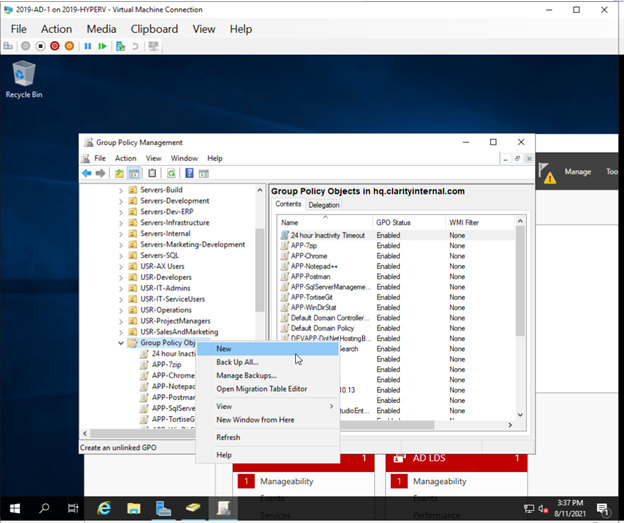624x523 pixels.
Task: Click the network icon in system tray
Action: [x=529, y=509]
